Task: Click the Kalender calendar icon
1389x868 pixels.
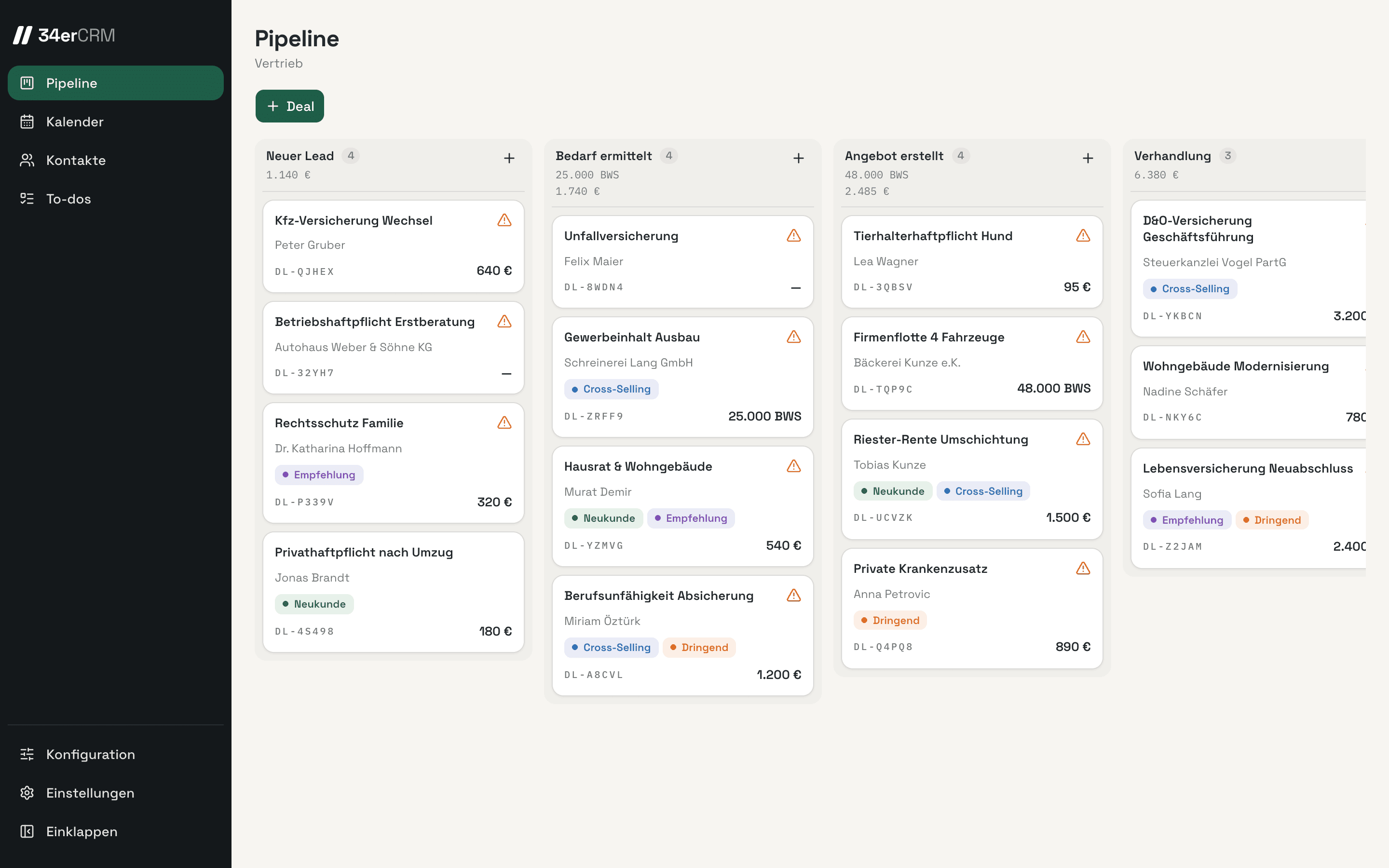Action: 27,122
